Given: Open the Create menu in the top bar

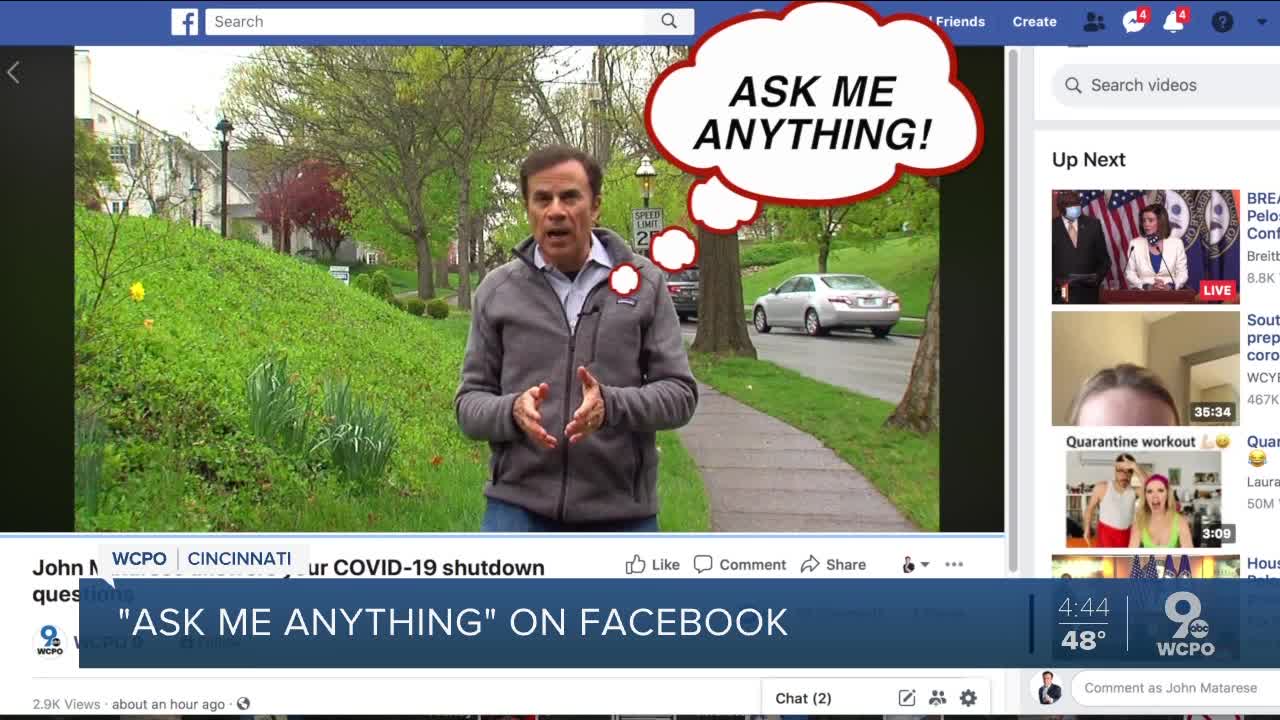Looking at the screenshot, I should tap(1034, 21).
